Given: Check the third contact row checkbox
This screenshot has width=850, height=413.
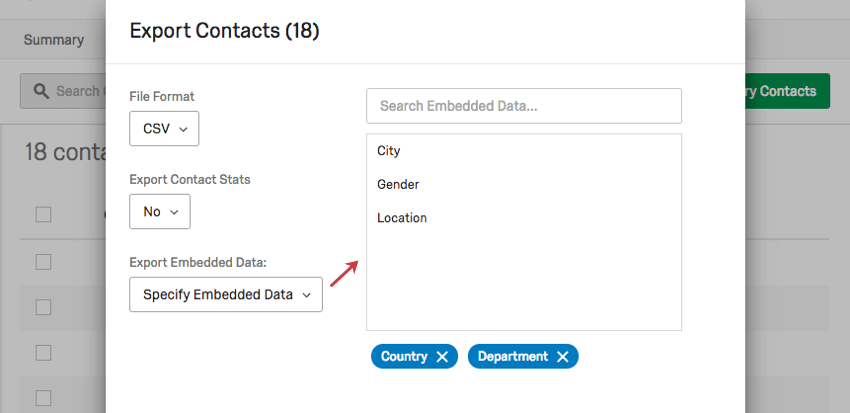Looking at the screenshot, I should pos(43,353).
